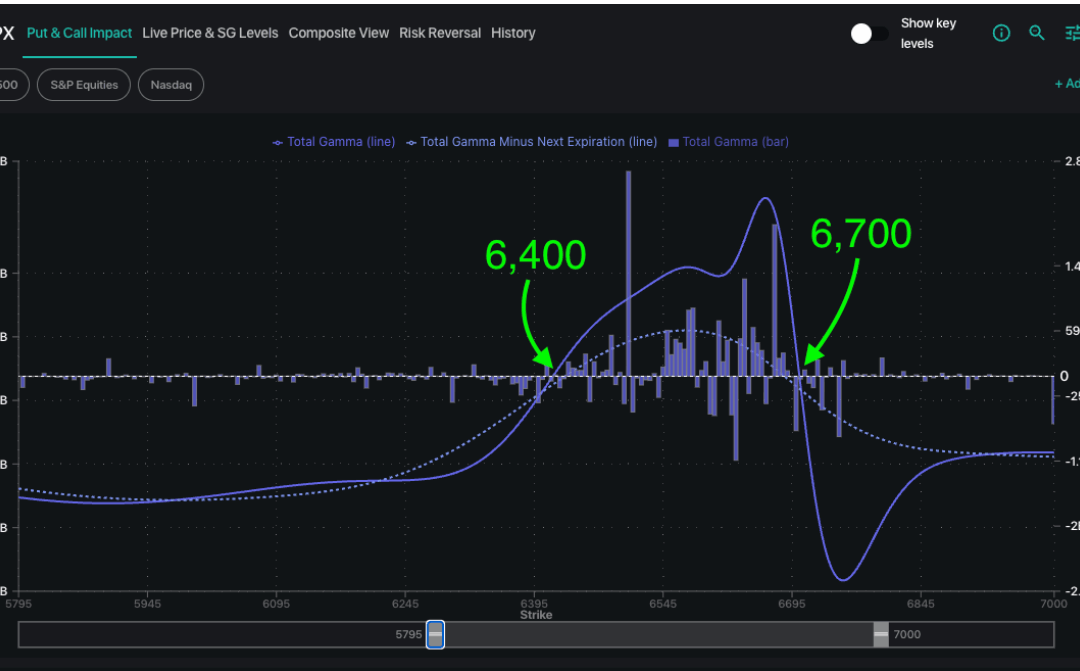Select the Risk Reversal tab
Image resolution: width=1080 pixels, height=671 pixels.
(440, 32)
